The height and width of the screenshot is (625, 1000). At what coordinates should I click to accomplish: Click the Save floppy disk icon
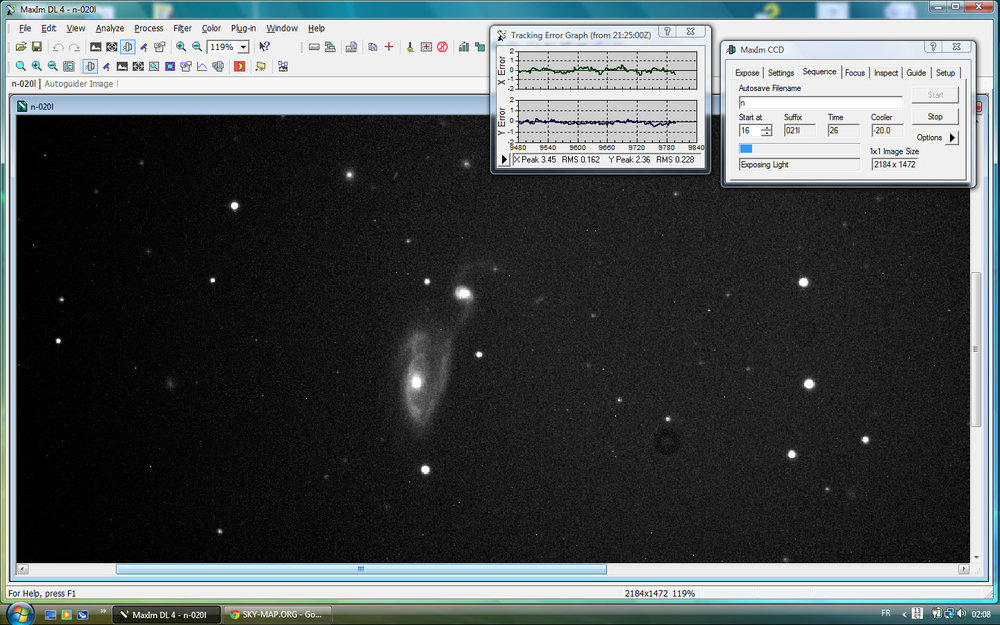[37, 47]
